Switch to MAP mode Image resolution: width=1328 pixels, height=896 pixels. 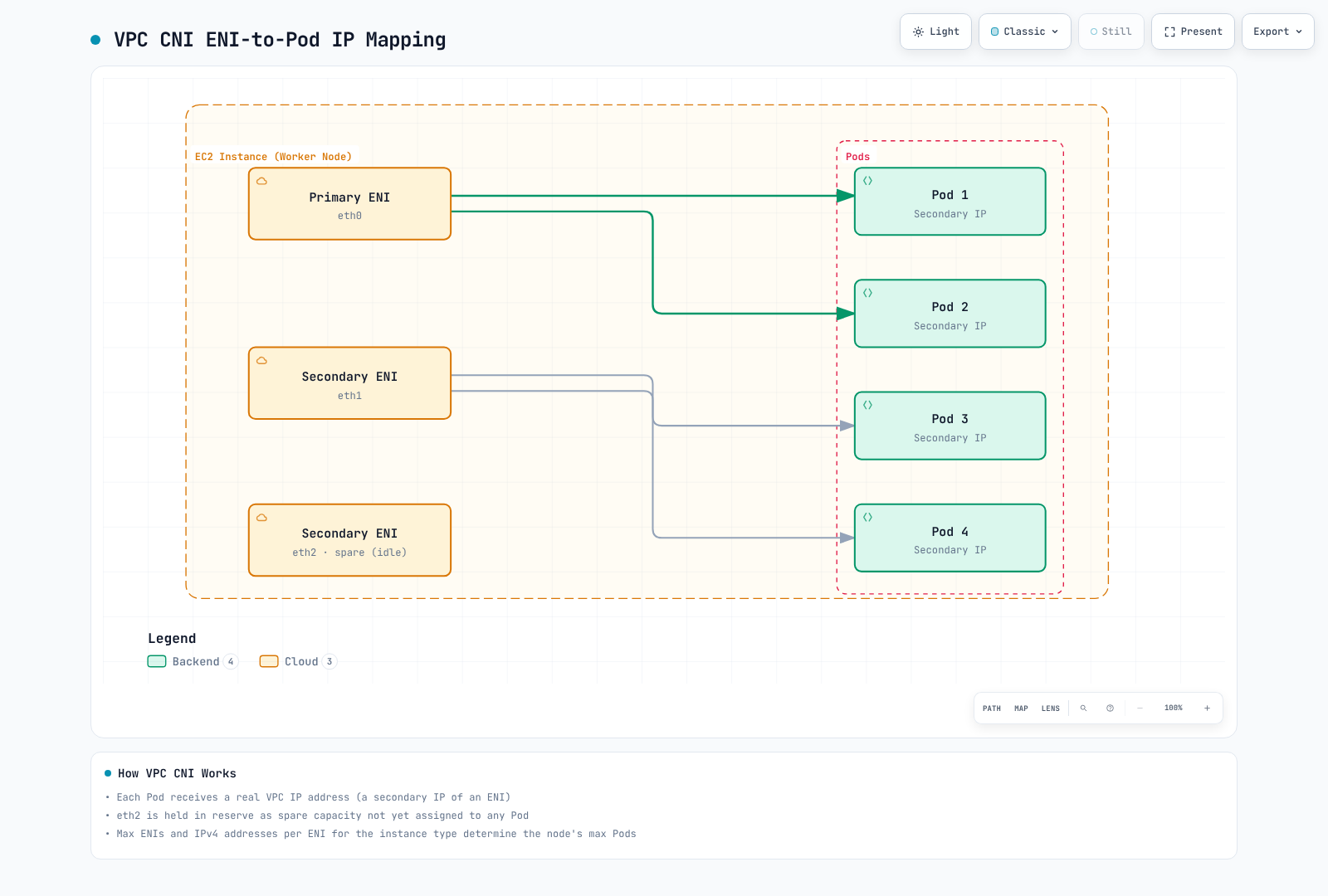pyautogui.click(x=1021, y=709)
